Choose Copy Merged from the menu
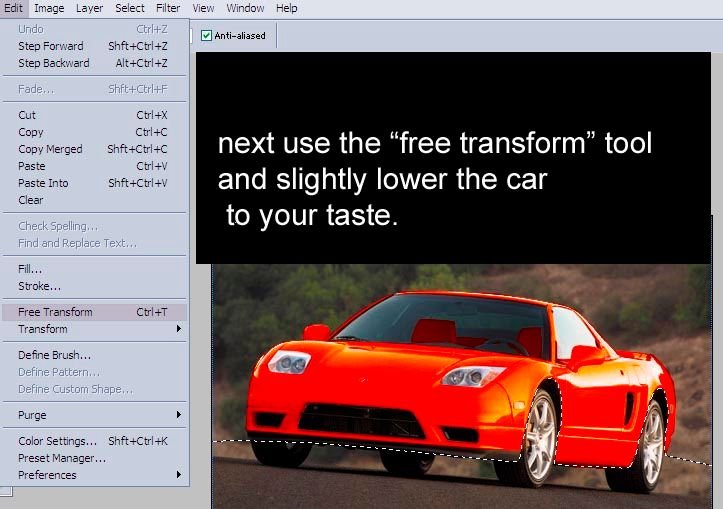 tap(95, 149)
